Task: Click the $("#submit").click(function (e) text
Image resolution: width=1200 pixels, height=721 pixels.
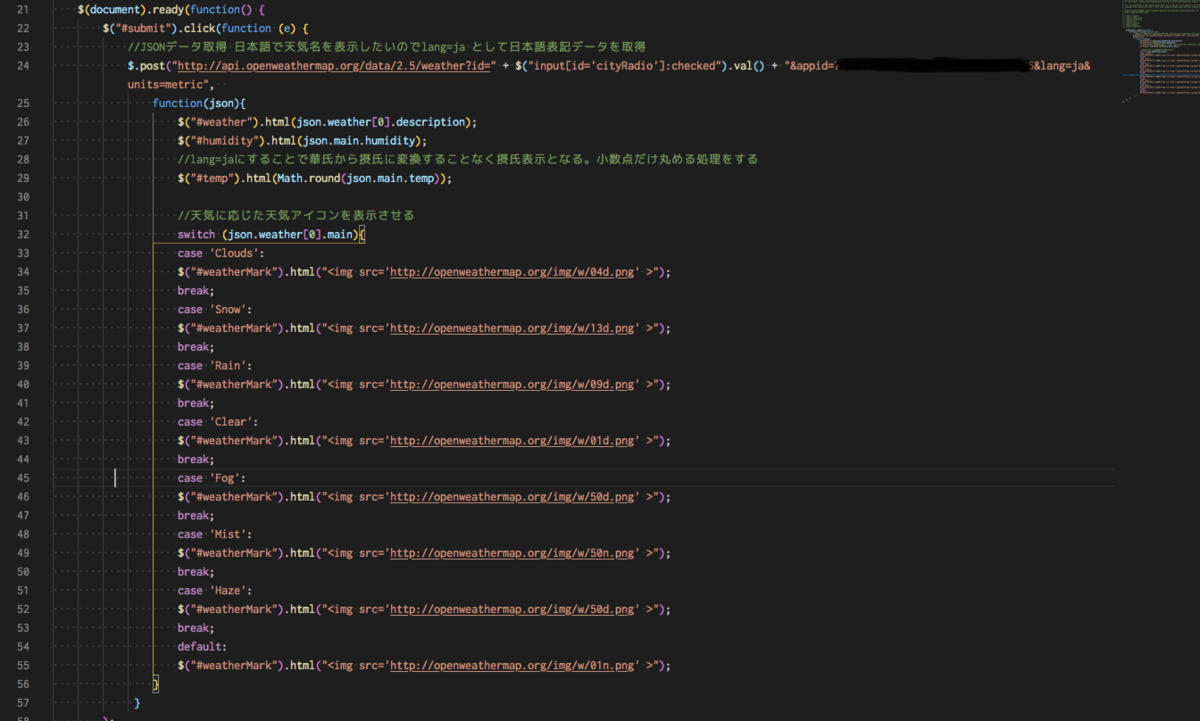Action: click(206, 28)
